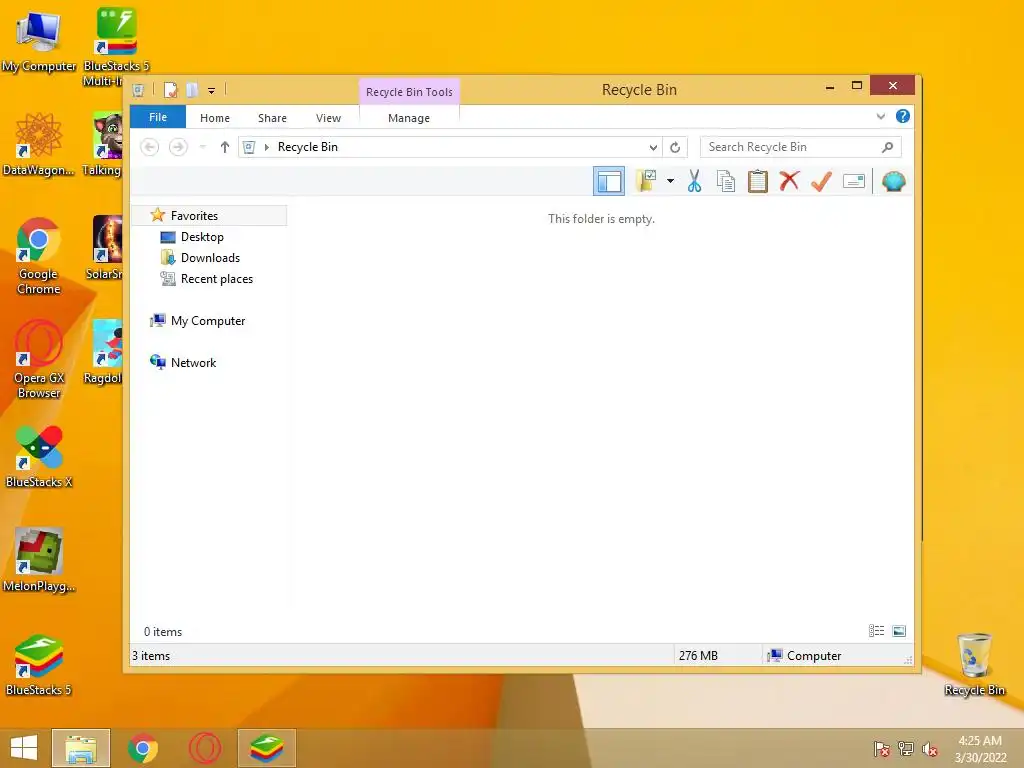Click Recycle Bin in the address bar
1024x768 pixels.
point(308,147)
